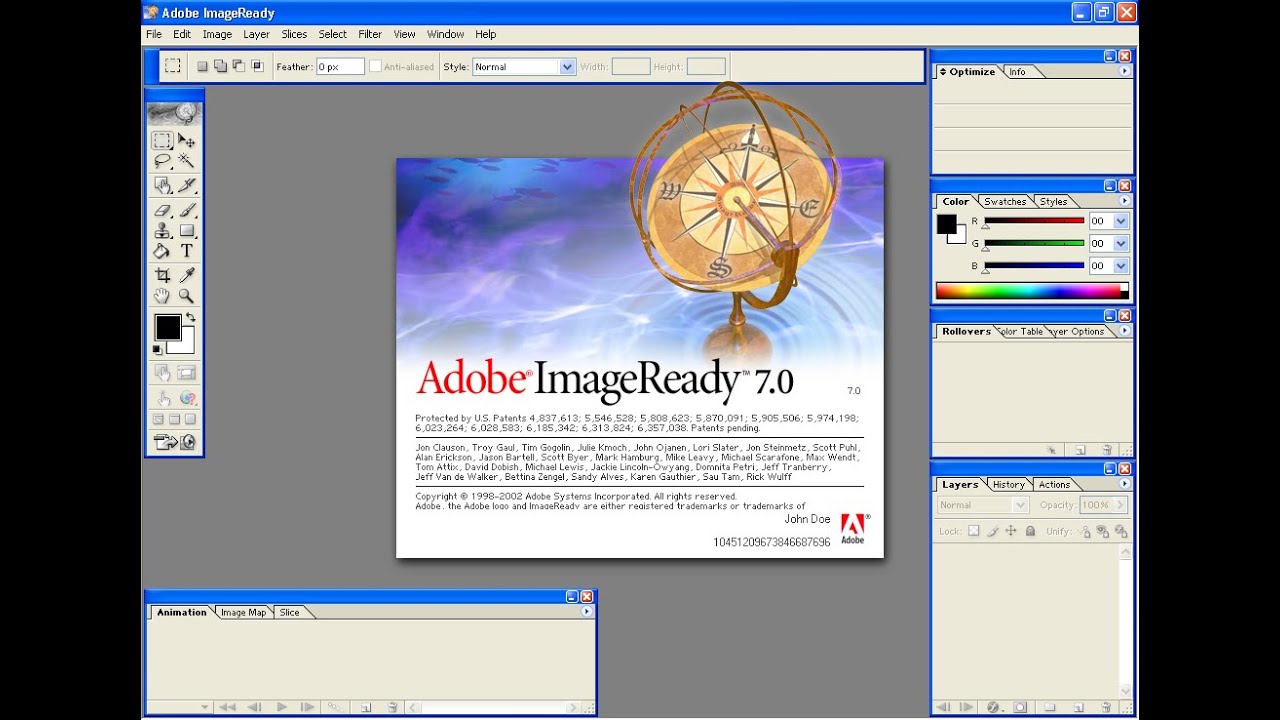Select the Crop tool
Screen dimensions: 1280x720
pos(162,275)
